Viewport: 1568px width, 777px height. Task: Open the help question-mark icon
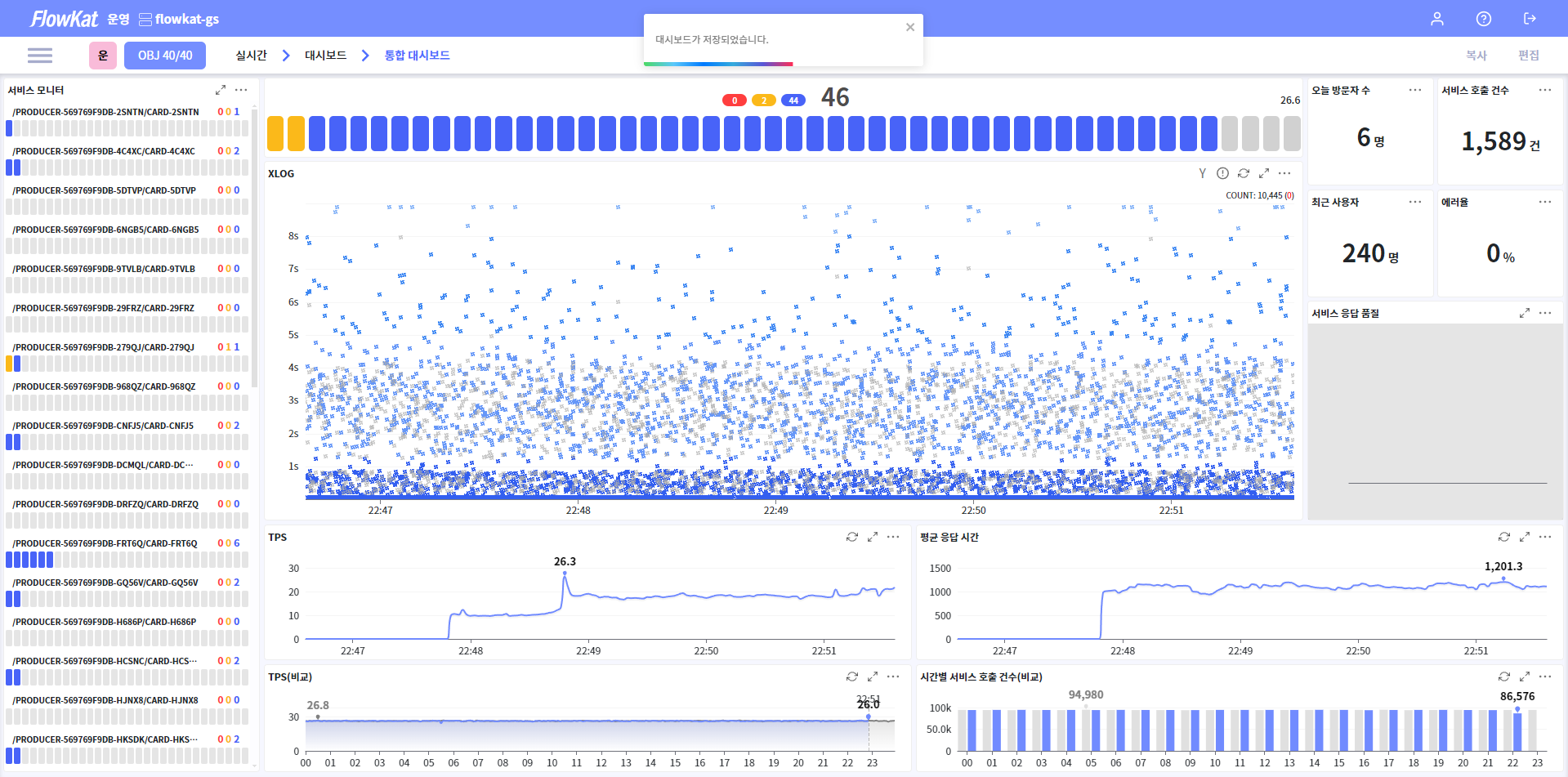click(1483, 19)
